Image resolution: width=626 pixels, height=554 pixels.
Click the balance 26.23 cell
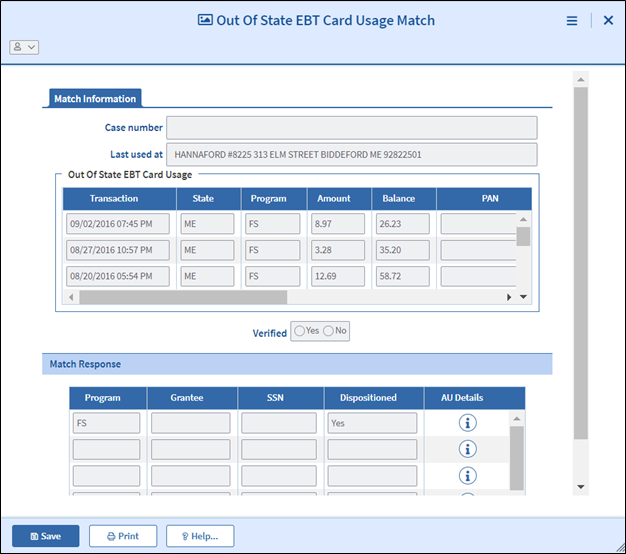coord(402,224)
